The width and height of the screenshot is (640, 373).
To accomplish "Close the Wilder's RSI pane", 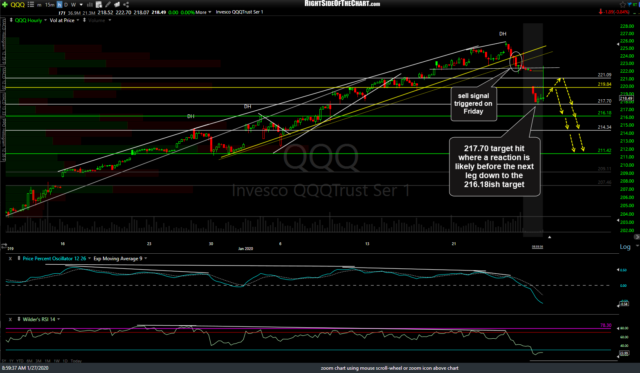I will (11, 319).
